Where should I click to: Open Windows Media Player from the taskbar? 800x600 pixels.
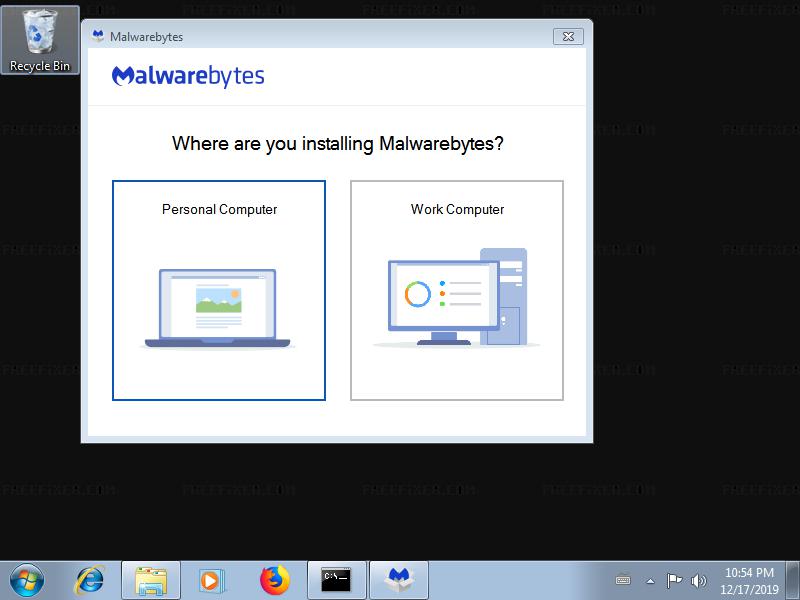click(x=210, y=581)
